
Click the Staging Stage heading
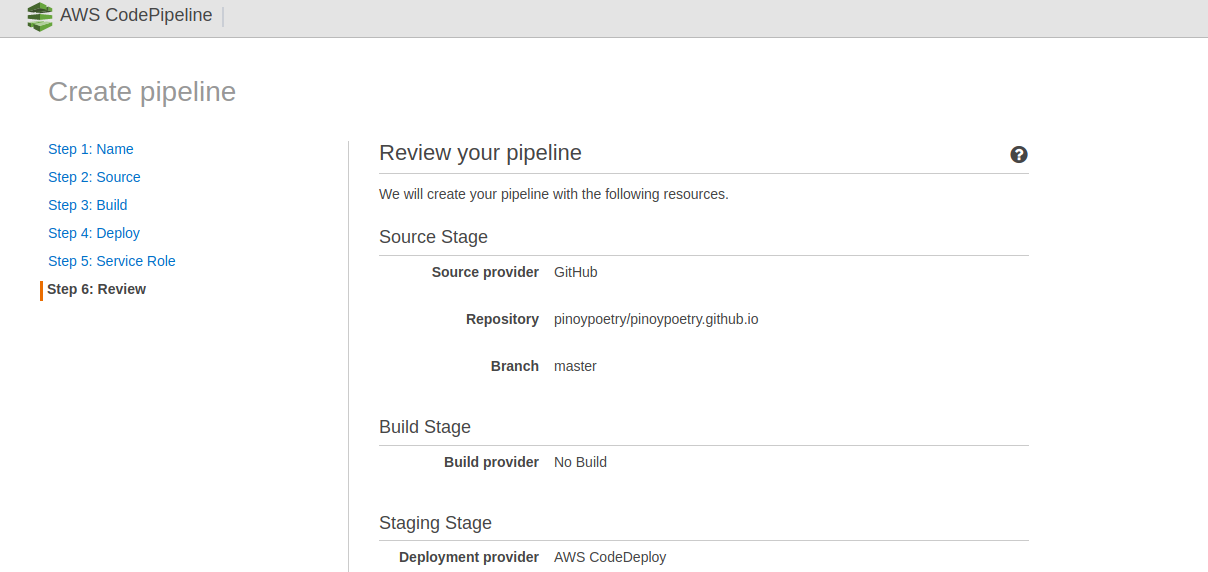click(x=435, y=523)
